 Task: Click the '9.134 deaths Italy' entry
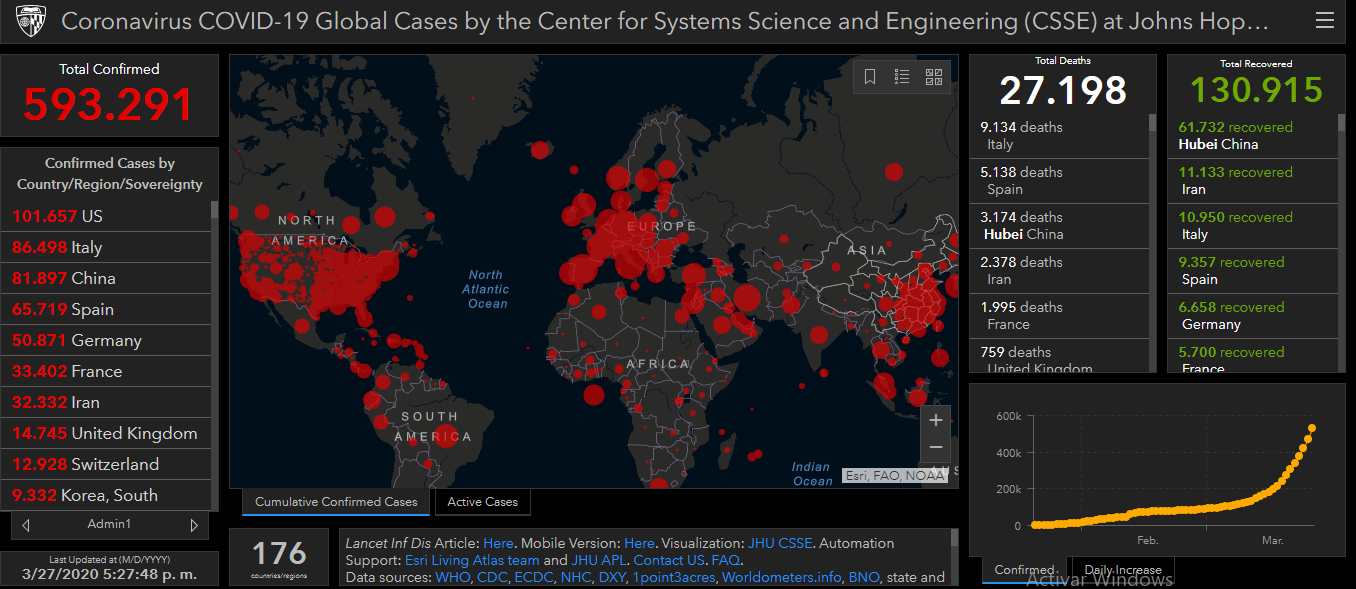click(1059, 136)
